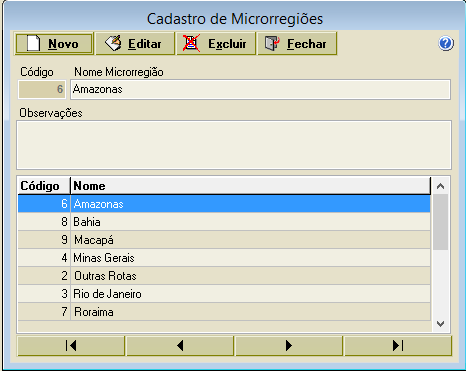Click the Excluir crossed-out document icon
This screenshot has height=371, width=466.
(191, 43)
